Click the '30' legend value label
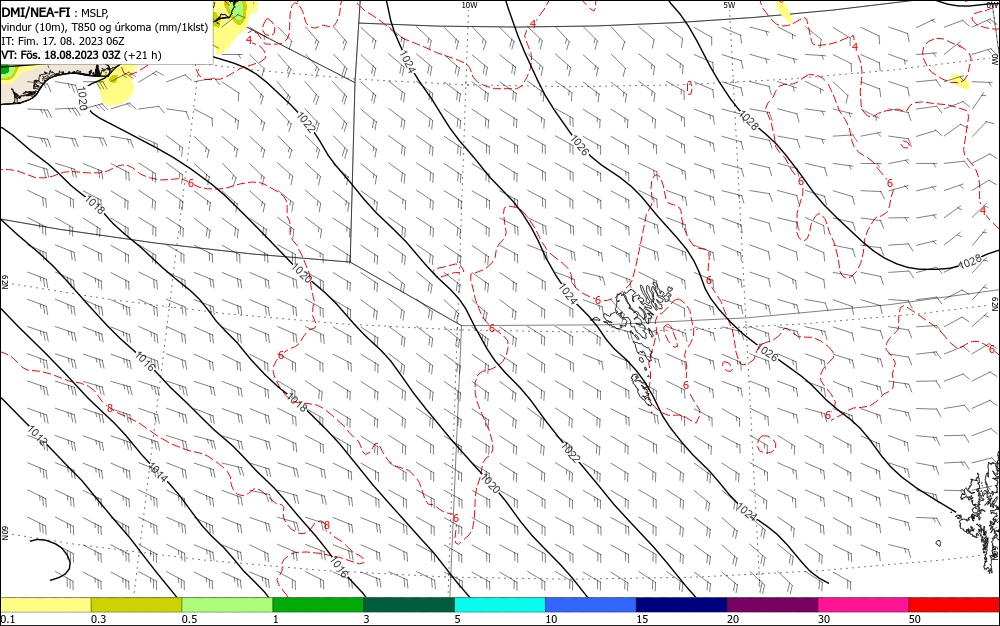 click(824, 619)
